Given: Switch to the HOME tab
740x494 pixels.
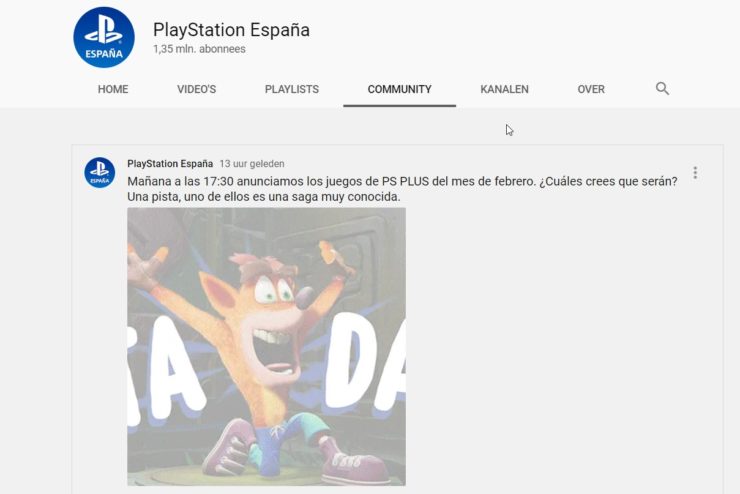Looking at the screenshot, I should 113,89.
